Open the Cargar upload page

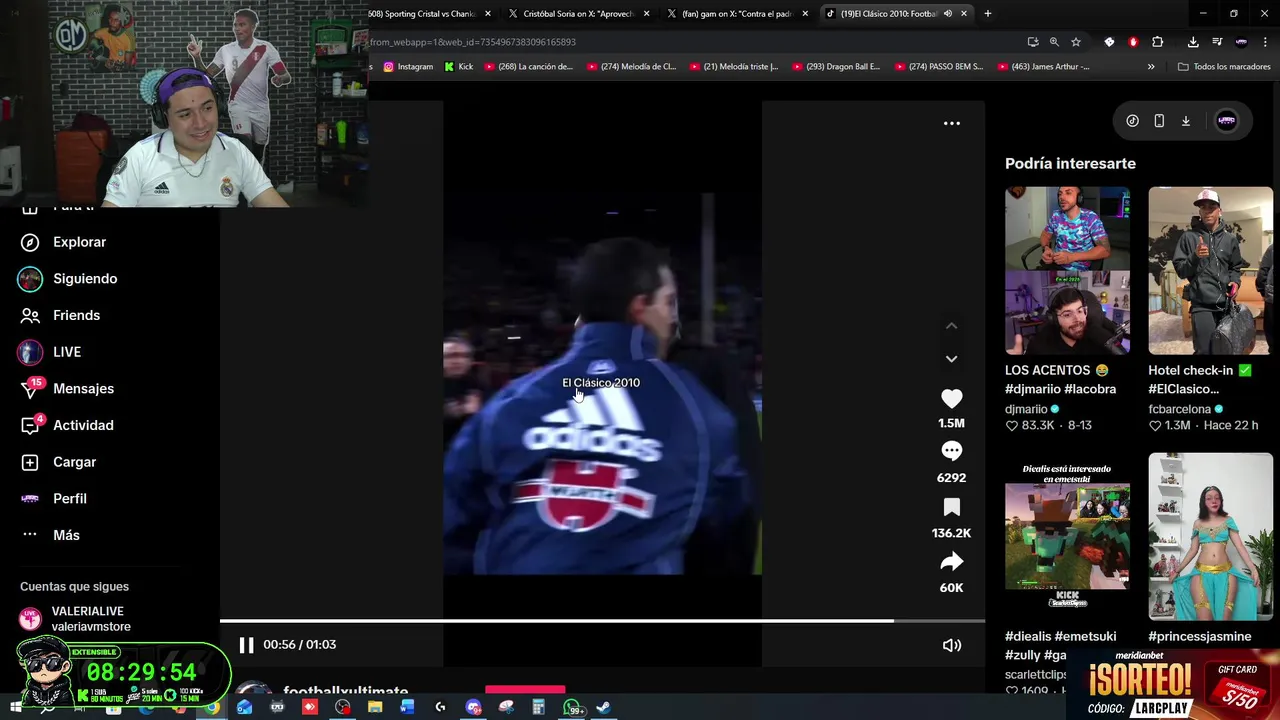(59, 462)
